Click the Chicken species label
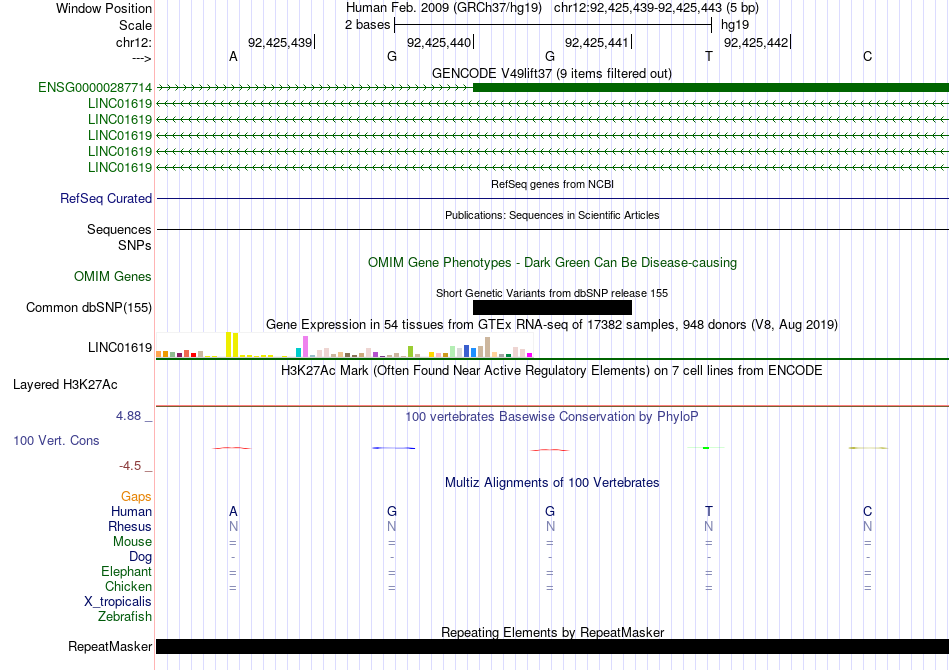 [x=128, y=587]
